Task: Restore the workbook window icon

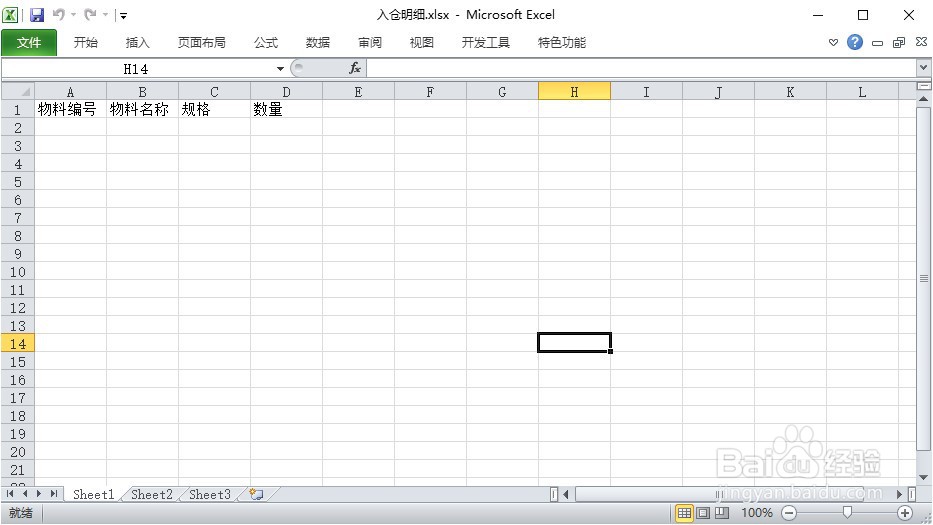Action: 899,42
